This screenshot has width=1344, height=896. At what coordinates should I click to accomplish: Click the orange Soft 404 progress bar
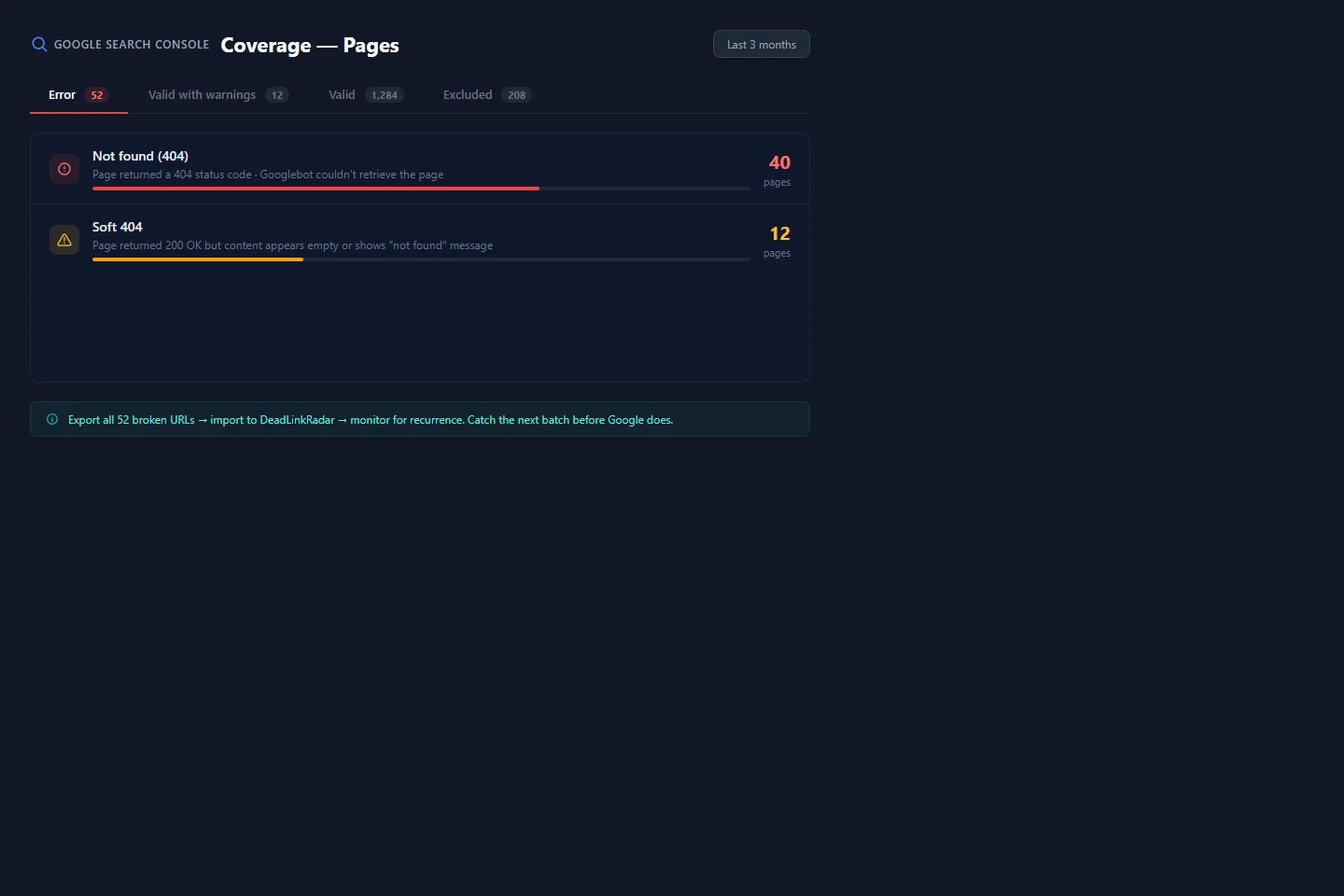coord(198,259)
